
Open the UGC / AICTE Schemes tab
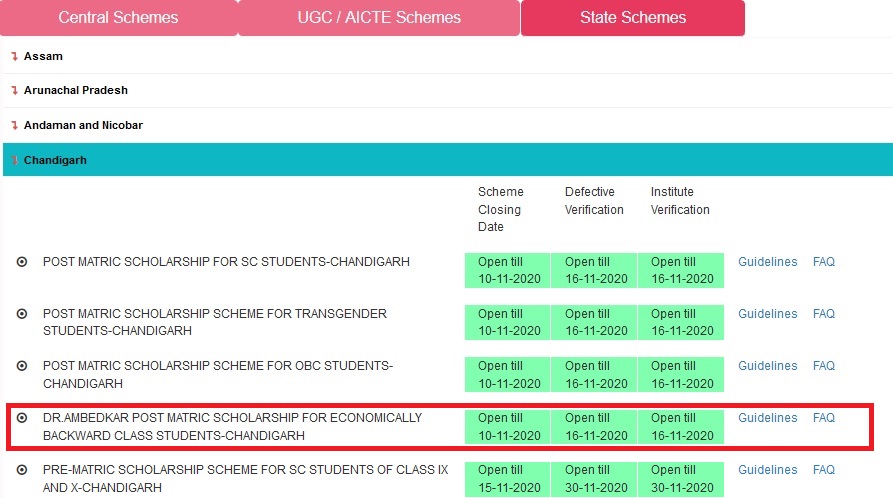pos(379,18)
